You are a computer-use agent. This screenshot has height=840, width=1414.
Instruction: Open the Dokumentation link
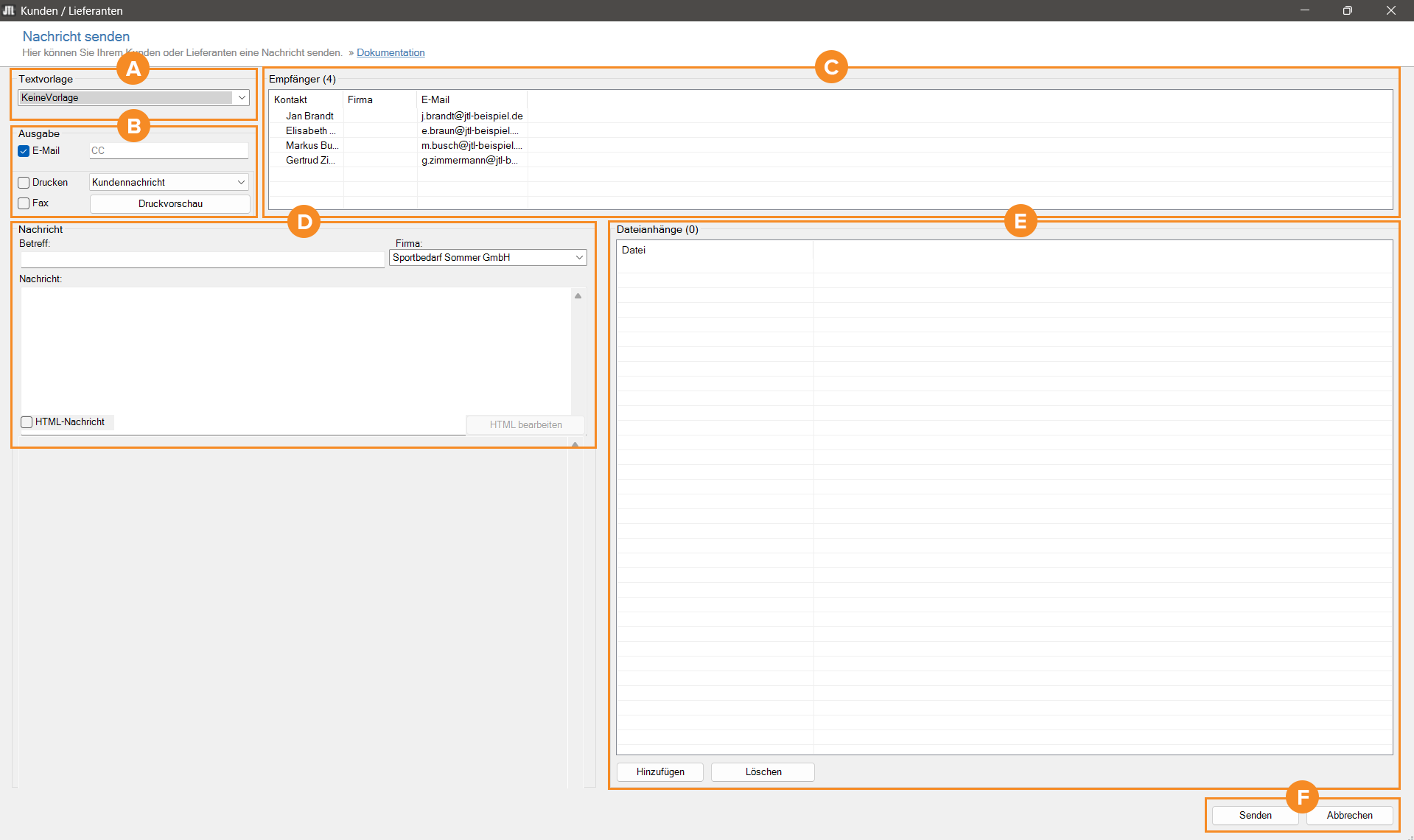point(391,52)
